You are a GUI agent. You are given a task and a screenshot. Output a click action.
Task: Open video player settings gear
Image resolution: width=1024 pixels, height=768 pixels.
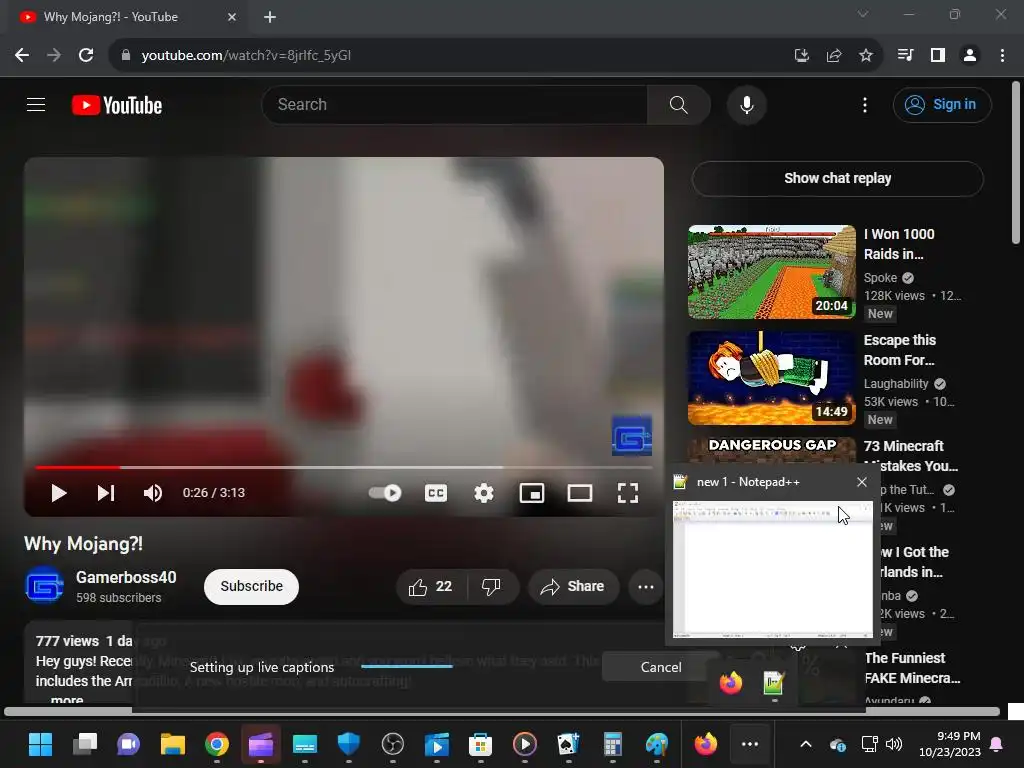click(483, 493)
